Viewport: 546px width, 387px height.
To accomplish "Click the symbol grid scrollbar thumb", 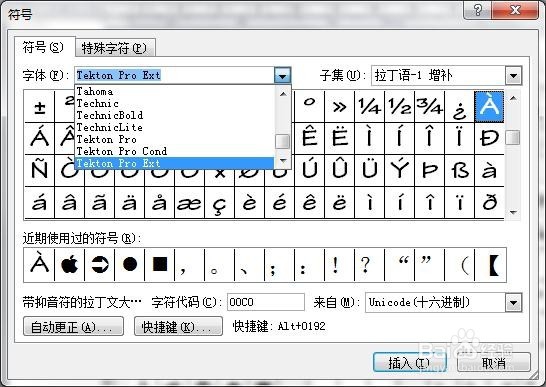I will point(513,137).
